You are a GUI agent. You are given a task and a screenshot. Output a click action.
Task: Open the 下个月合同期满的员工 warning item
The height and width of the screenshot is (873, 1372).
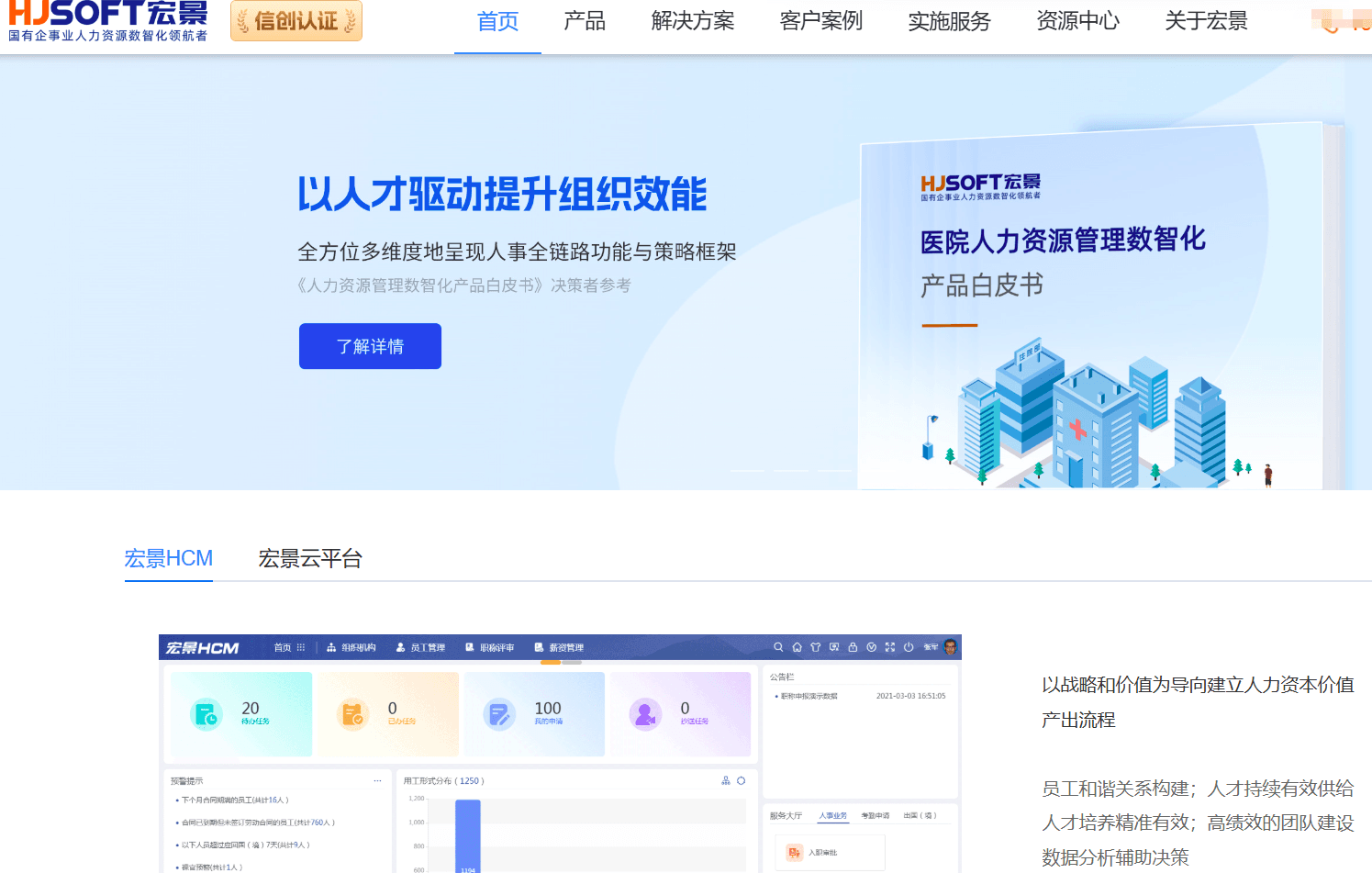[235, 800]
